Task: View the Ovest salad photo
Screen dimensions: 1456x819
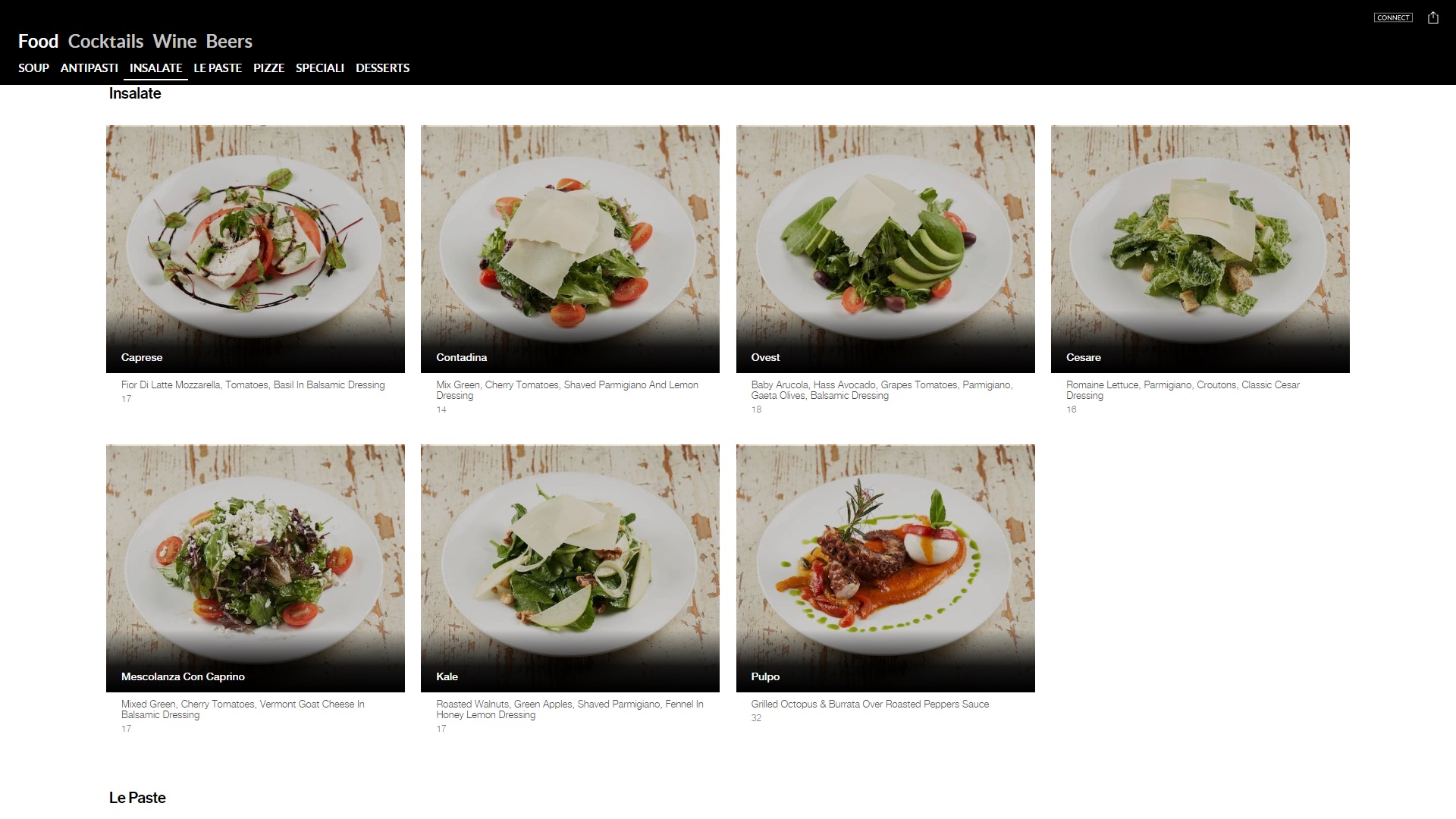Action: (x=885, y=249)
